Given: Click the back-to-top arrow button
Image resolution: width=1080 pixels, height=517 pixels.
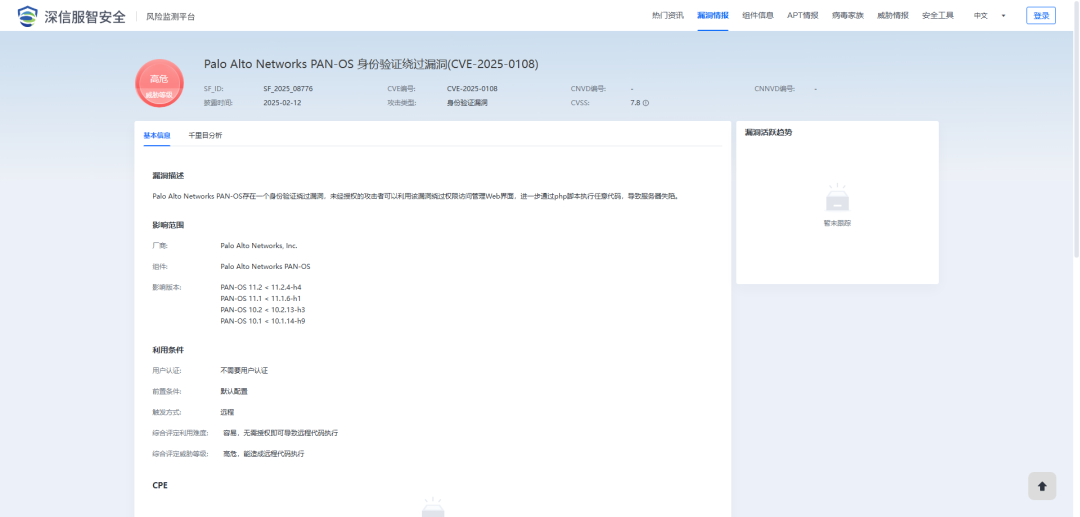Looking at the screenshot, I should 1041,486.
